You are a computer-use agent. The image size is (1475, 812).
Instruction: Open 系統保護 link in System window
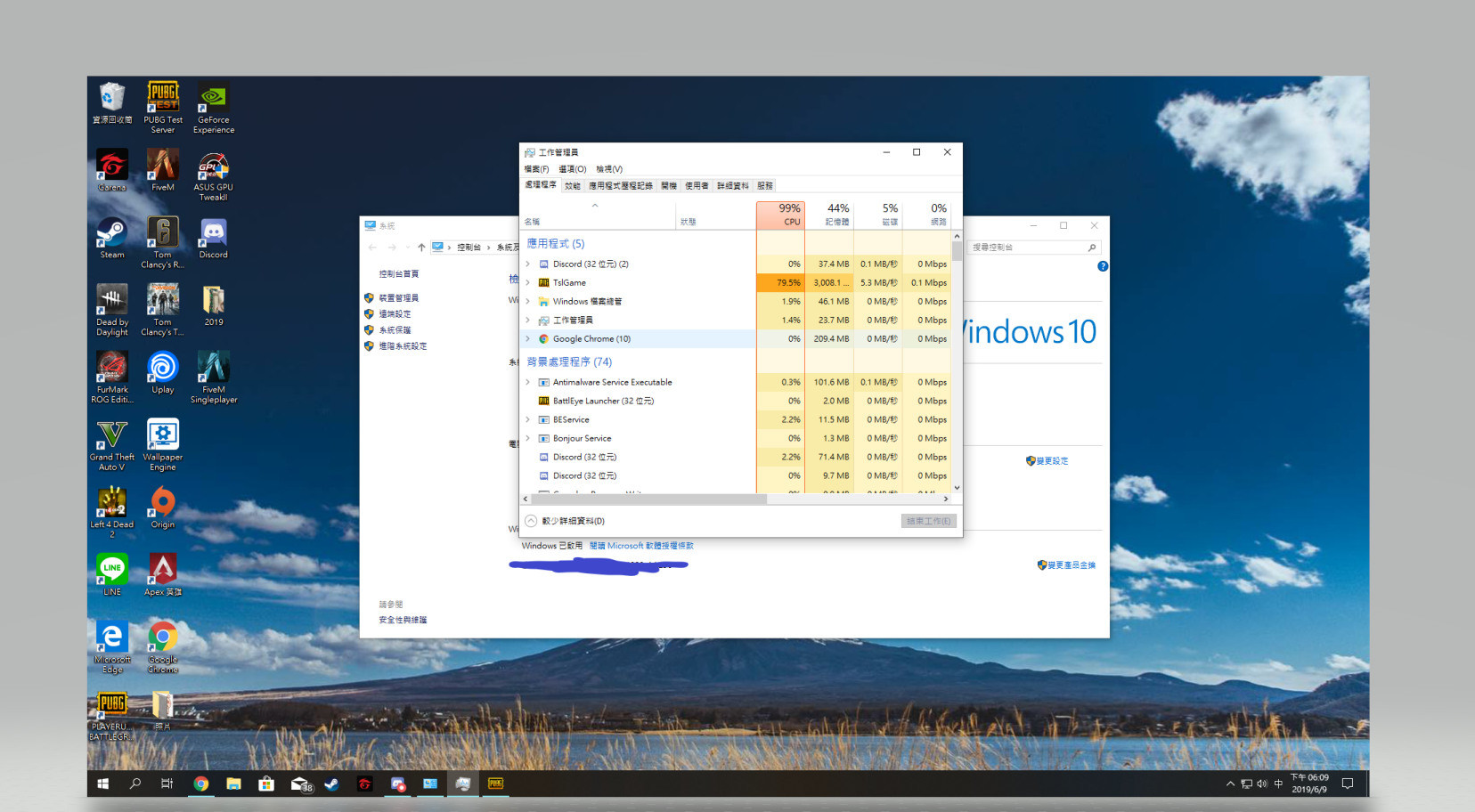(x=395, y=330)
